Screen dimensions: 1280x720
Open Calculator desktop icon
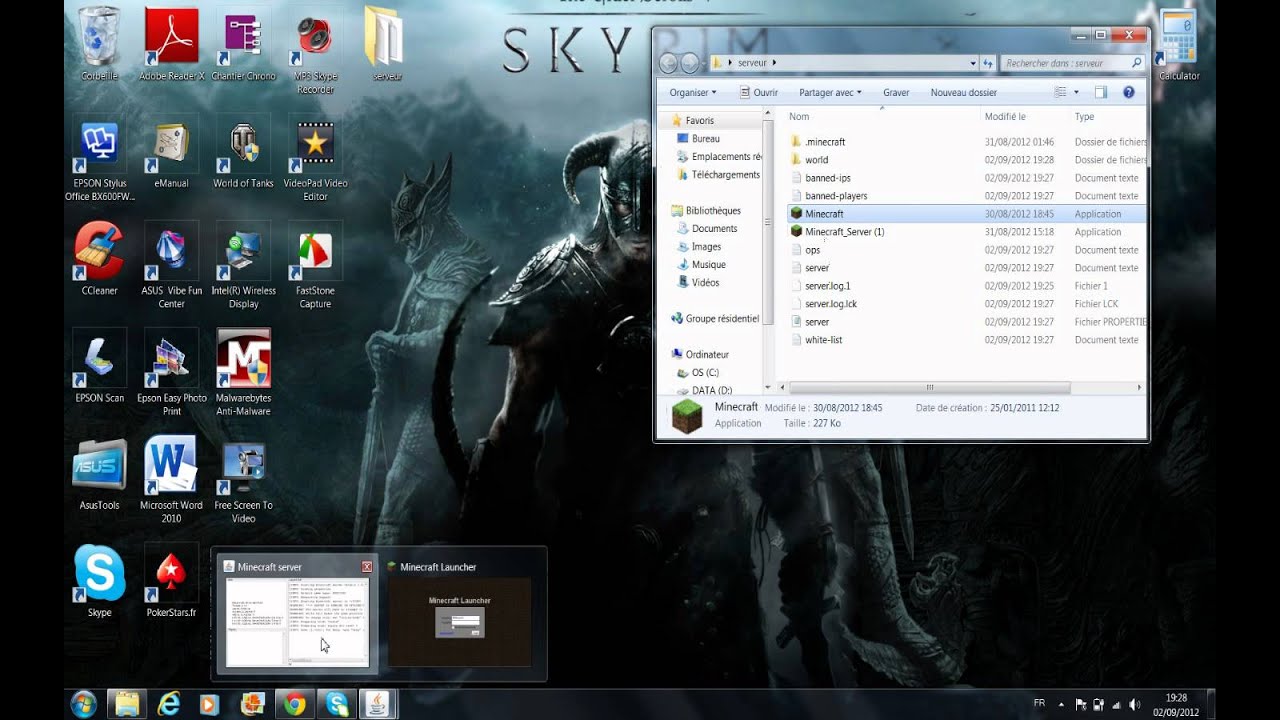click(x=1179, y=45)
